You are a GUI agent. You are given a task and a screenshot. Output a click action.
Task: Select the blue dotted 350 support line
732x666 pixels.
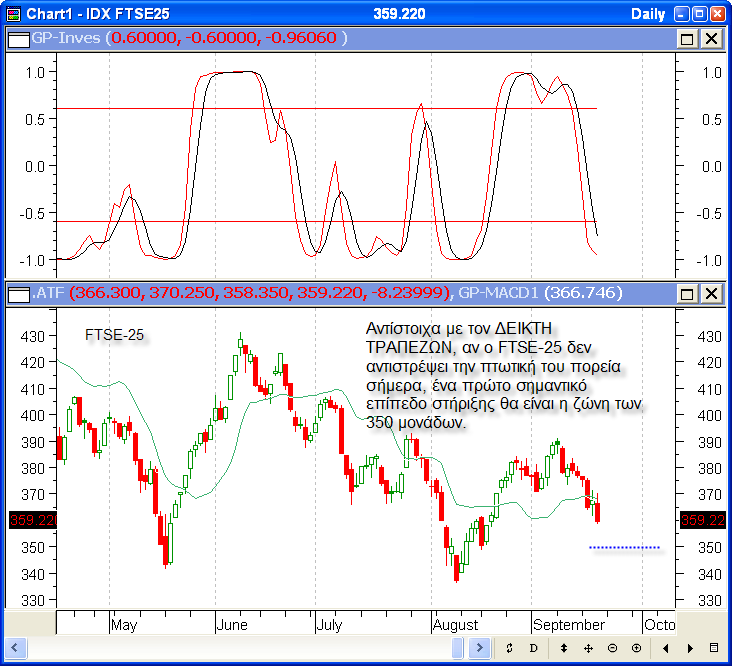pyautogui.click(x=624, y=547)
